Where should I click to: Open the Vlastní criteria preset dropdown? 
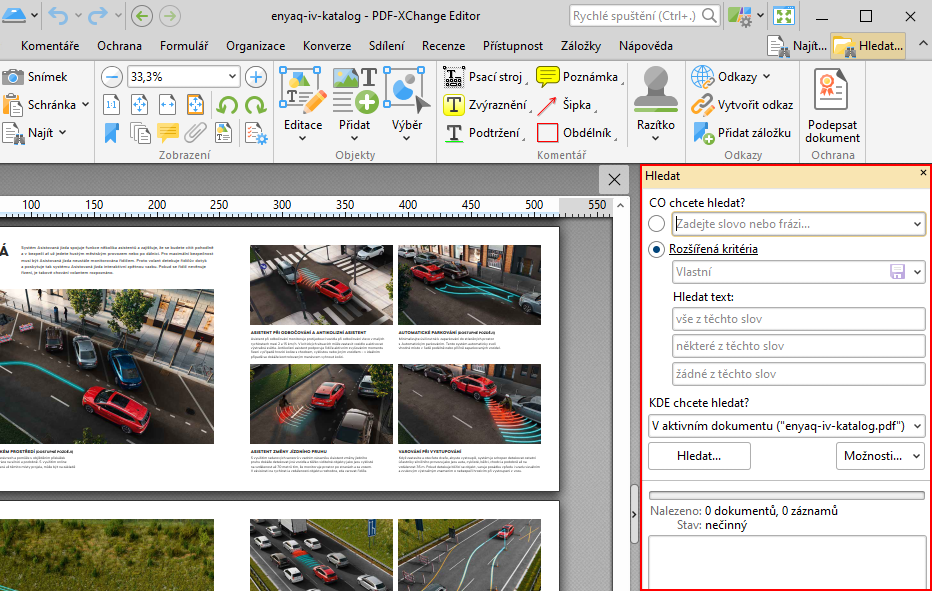pyautogui.click(x=918, y=272)
